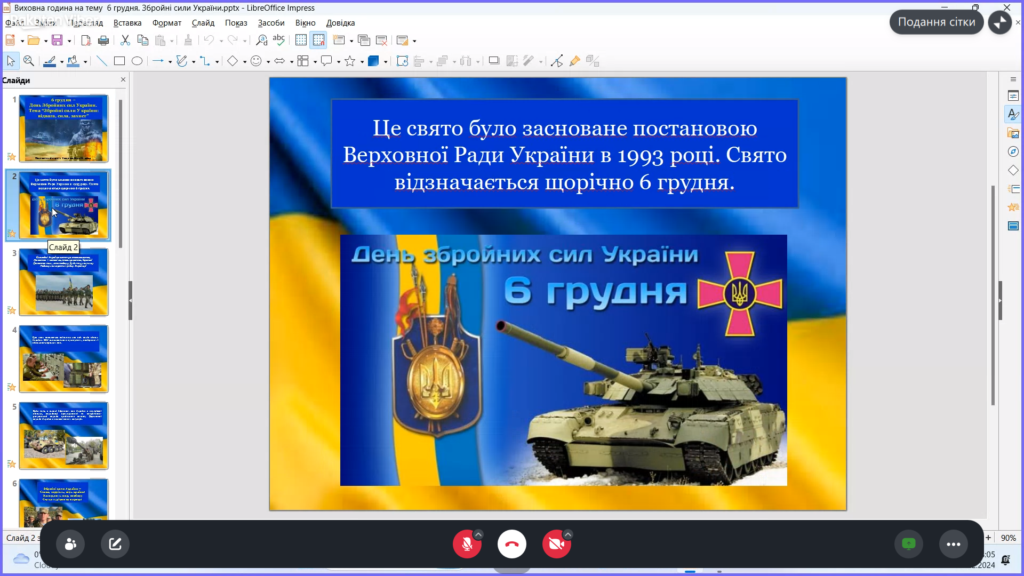Image resolution: width=1024 pixels, height=576 pixels.
Task: Unmute the microphone in the call bar
Action: 466,544
